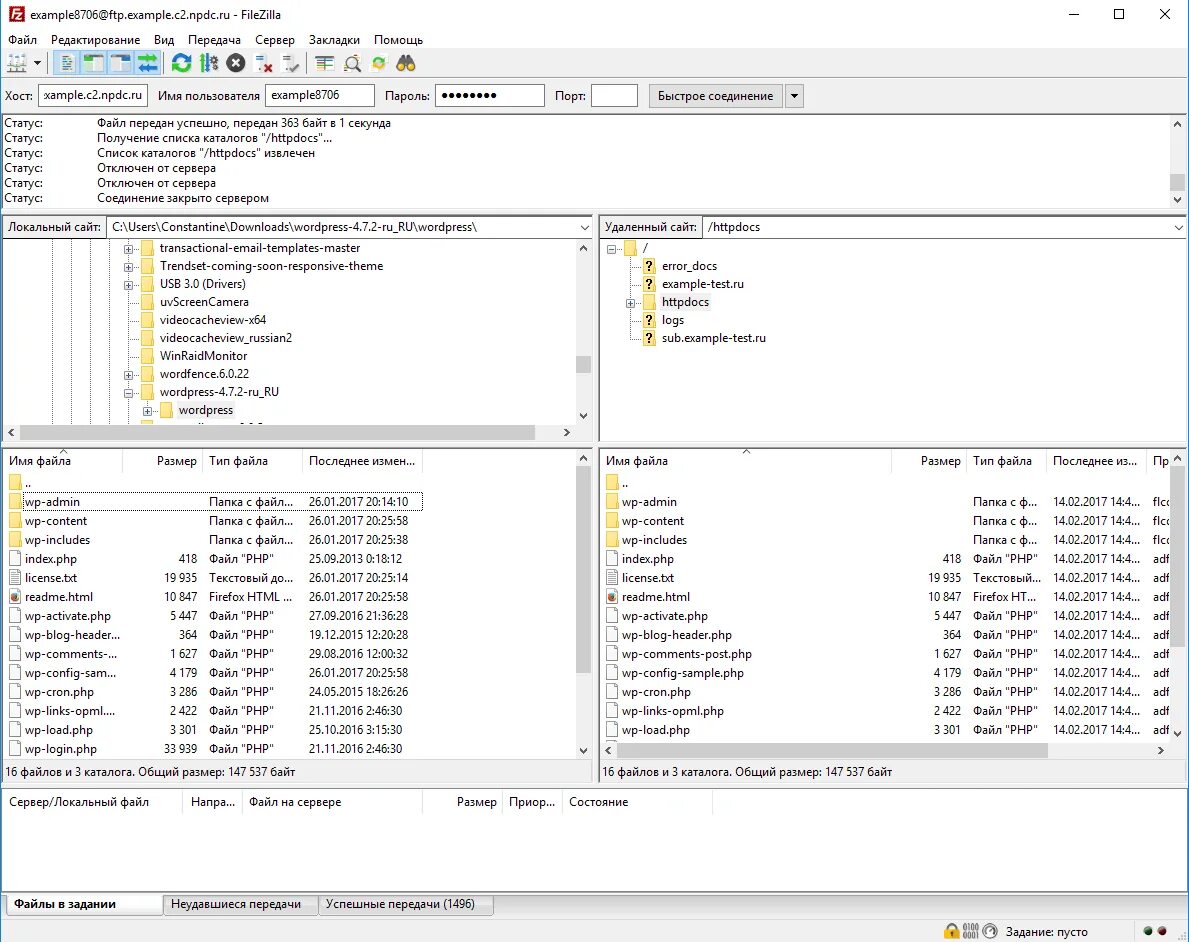Expand the local wordpress subfolder

(x=148, y=411)
